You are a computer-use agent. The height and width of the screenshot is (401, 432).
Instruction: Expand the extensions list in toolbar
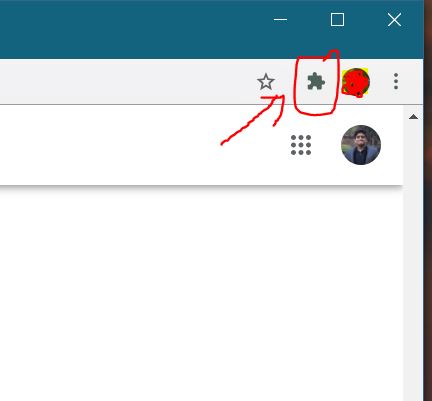(316, 82)
